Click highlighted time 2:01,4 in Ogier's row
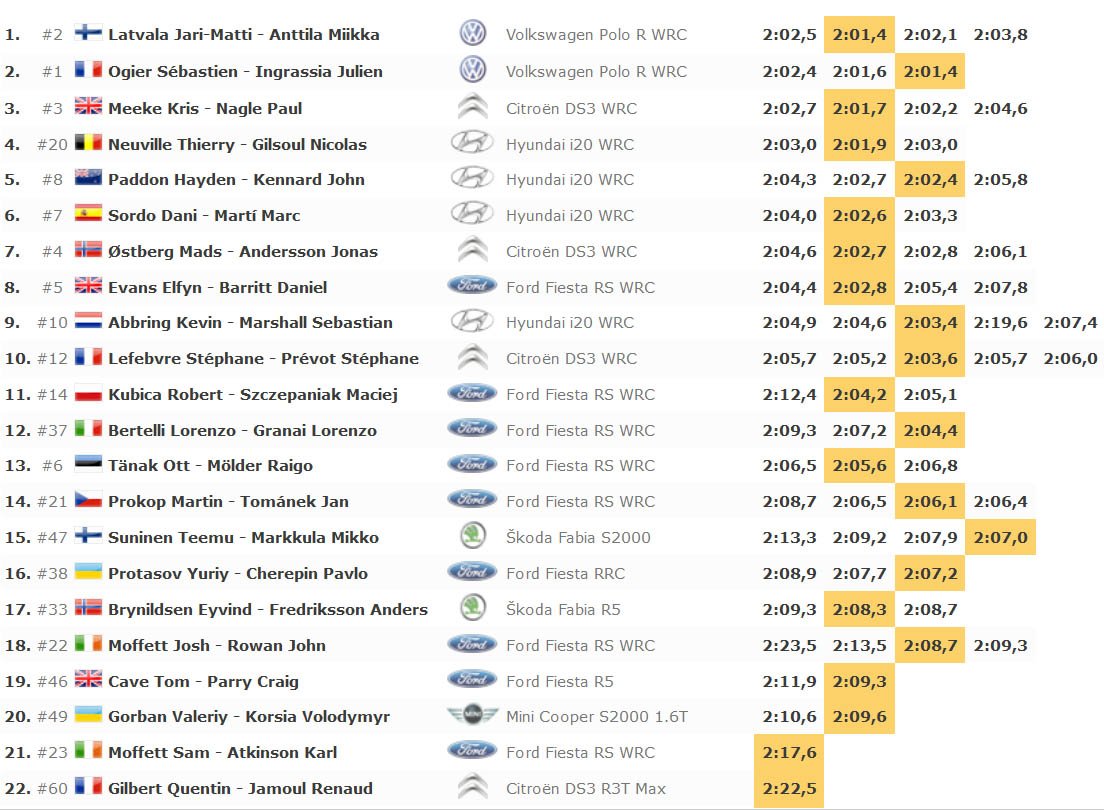 pyautogui.click(x=930, y=72)
